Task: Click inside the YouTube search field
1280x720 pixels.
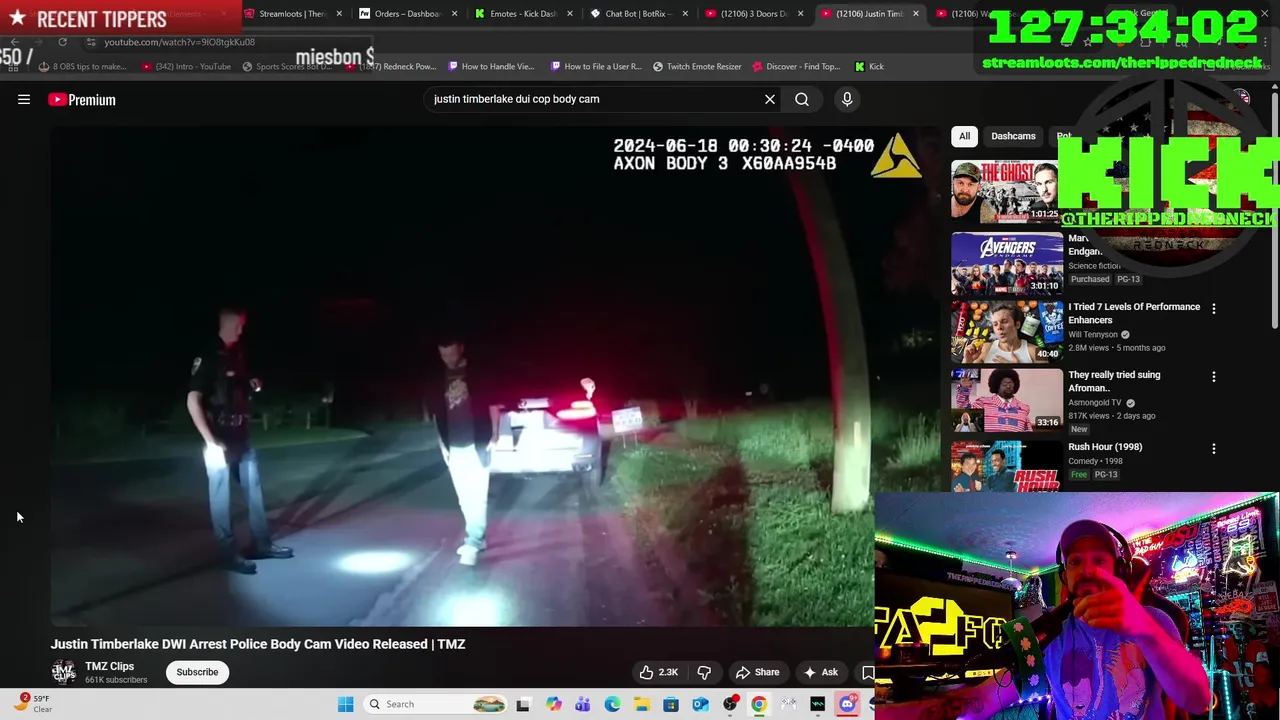Action: [x=595, y=99]
